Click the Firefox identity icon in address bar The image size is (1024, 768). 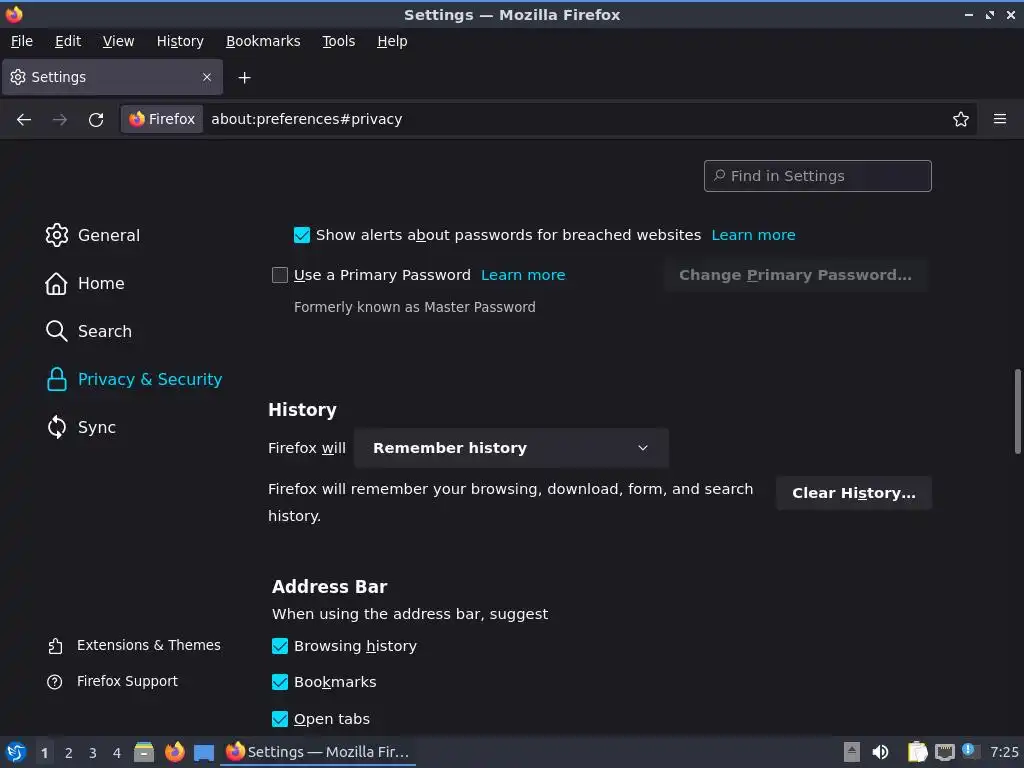[x=162, y=119]
